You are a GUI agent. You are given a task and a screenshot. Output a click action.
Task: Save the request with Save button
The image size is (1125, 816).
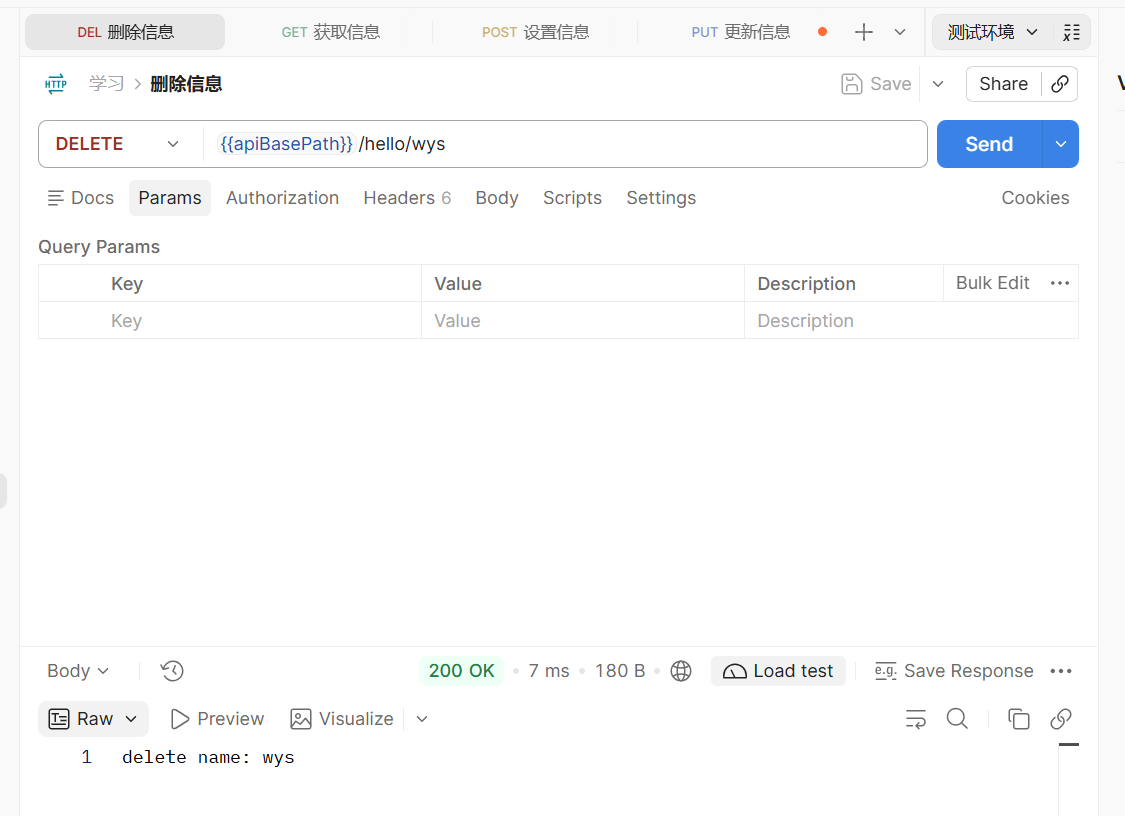(x=876, y=84)
